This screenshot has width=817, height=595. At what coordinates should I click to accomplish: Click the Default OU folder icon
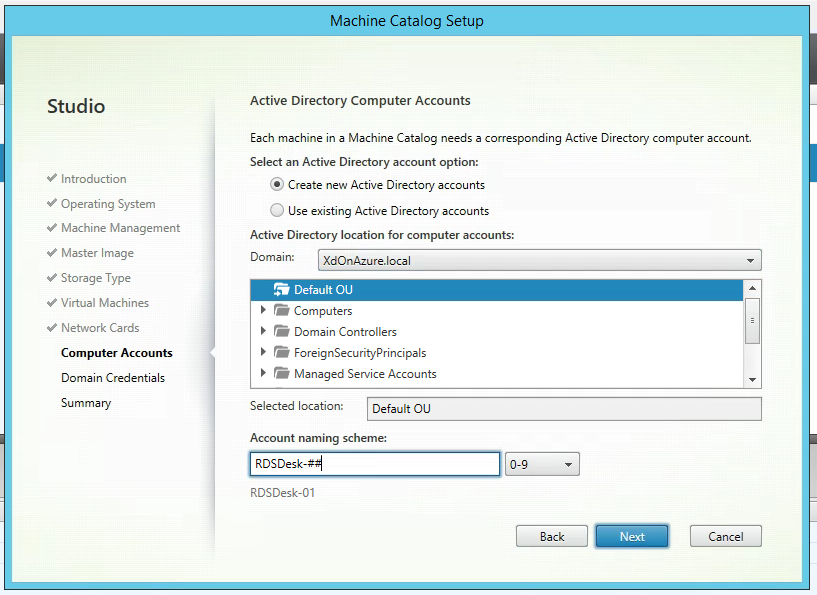click(x=281, y=290)
